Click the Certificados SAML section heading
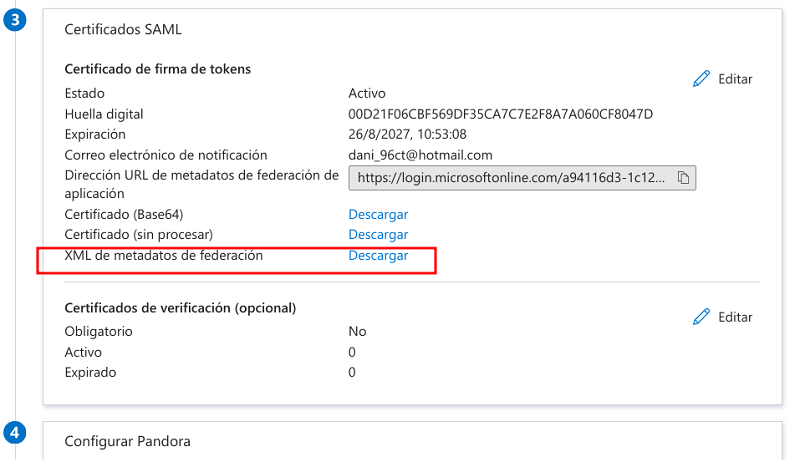800x462 pixels. tap(123, 30)
